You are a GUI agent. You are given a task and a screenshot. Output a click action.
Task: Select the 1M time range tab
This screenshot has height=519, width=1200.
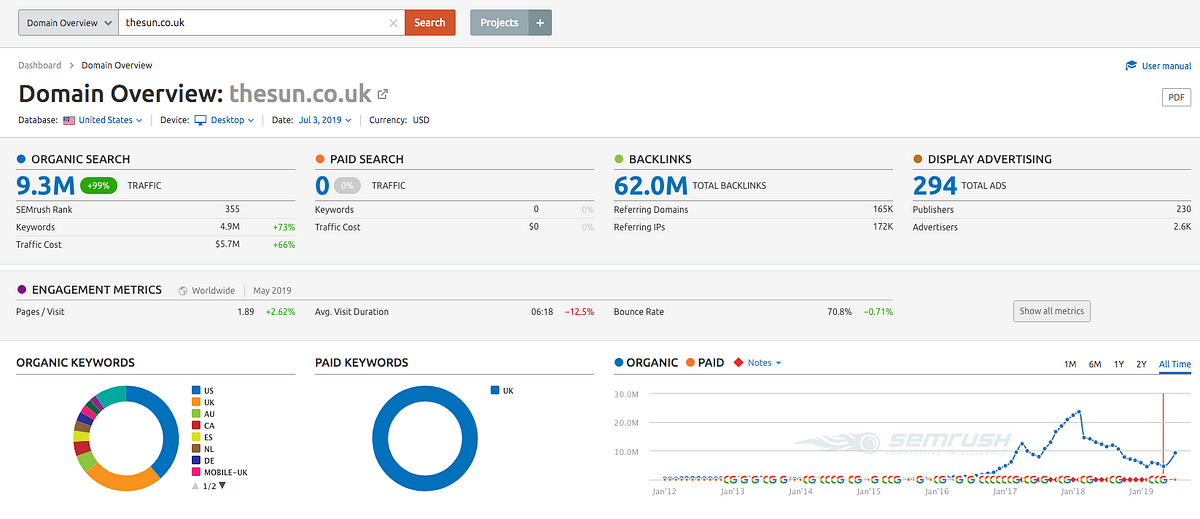click(1070, 364)
